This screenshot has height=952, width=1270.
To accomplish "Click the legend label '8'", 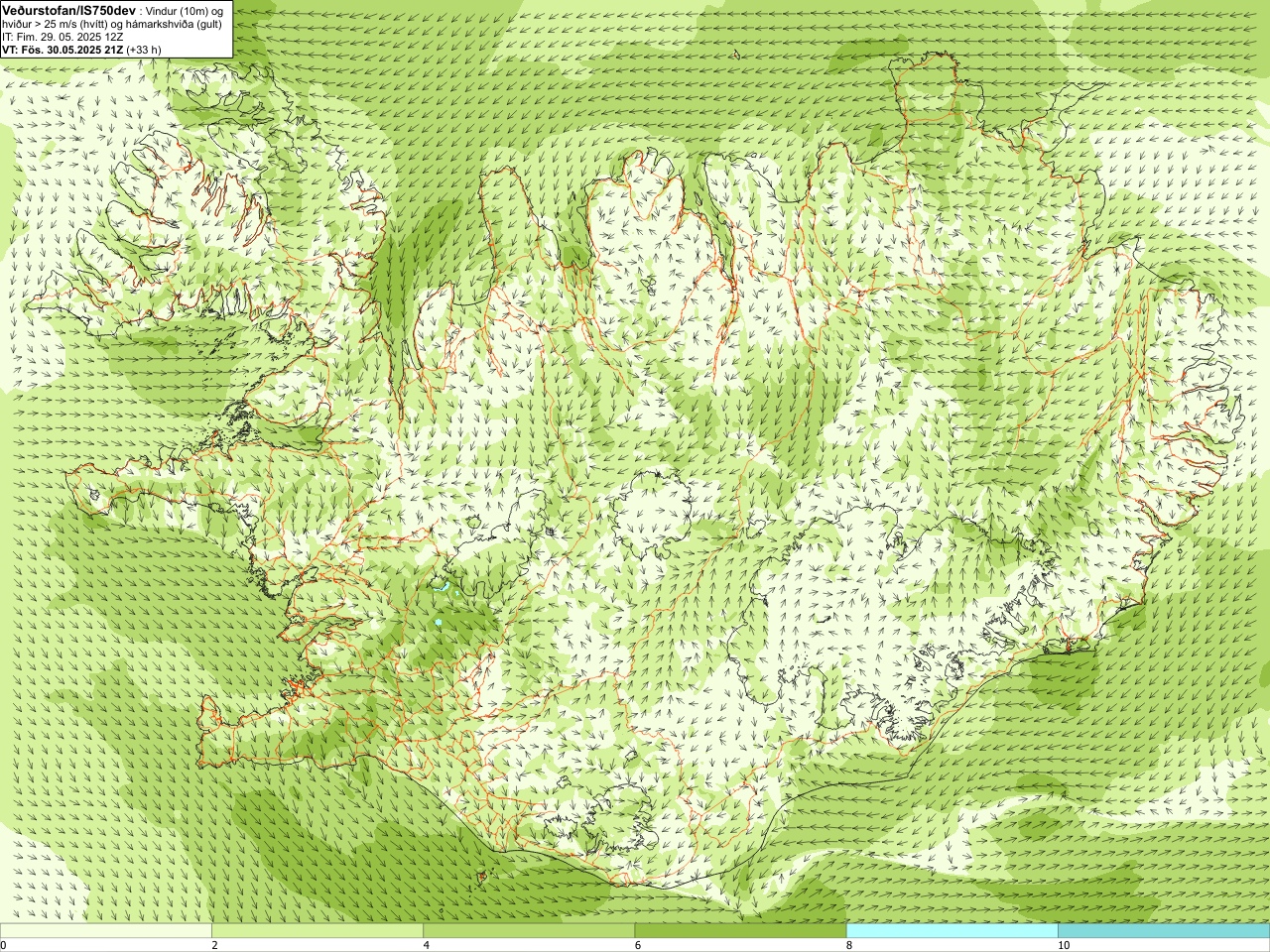I will tap(849, 945).
